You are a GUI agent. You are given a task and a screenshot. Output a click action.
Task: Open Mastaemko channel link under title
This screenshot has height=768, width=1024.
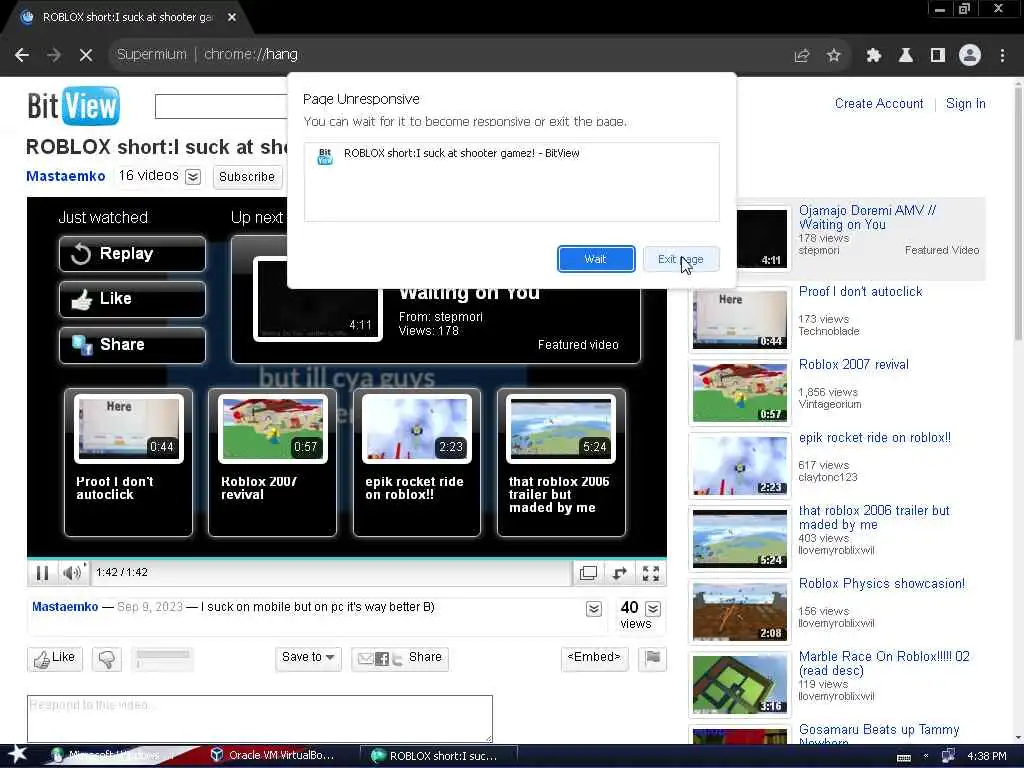[x=65, y=176]
